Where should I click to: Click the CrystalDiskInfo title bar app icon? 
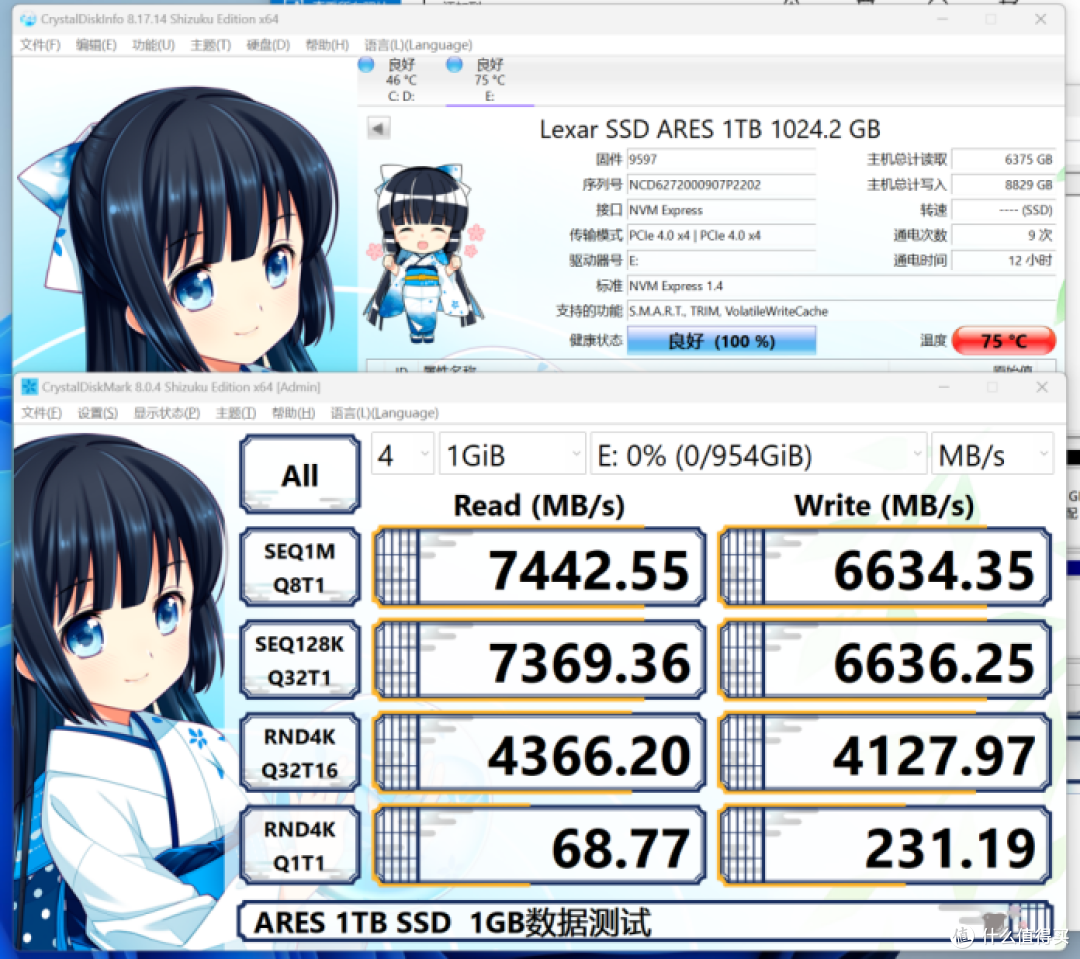(x=28, y=19)
